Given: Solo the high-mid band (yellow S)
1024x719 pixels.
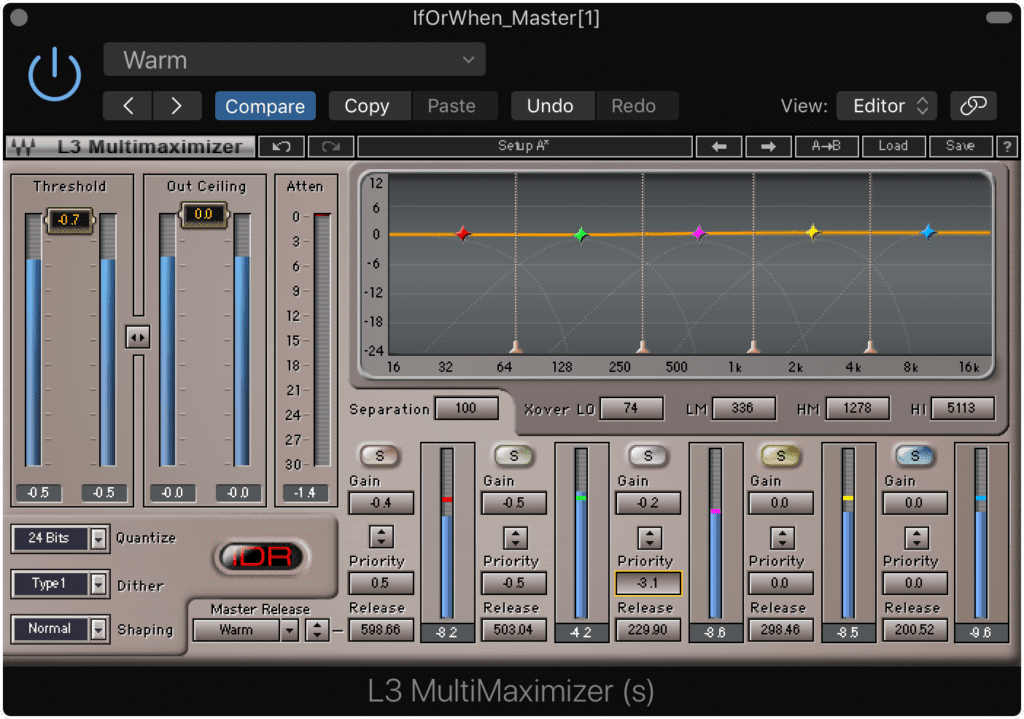Looking at the screenshot, I should (780, 455).
